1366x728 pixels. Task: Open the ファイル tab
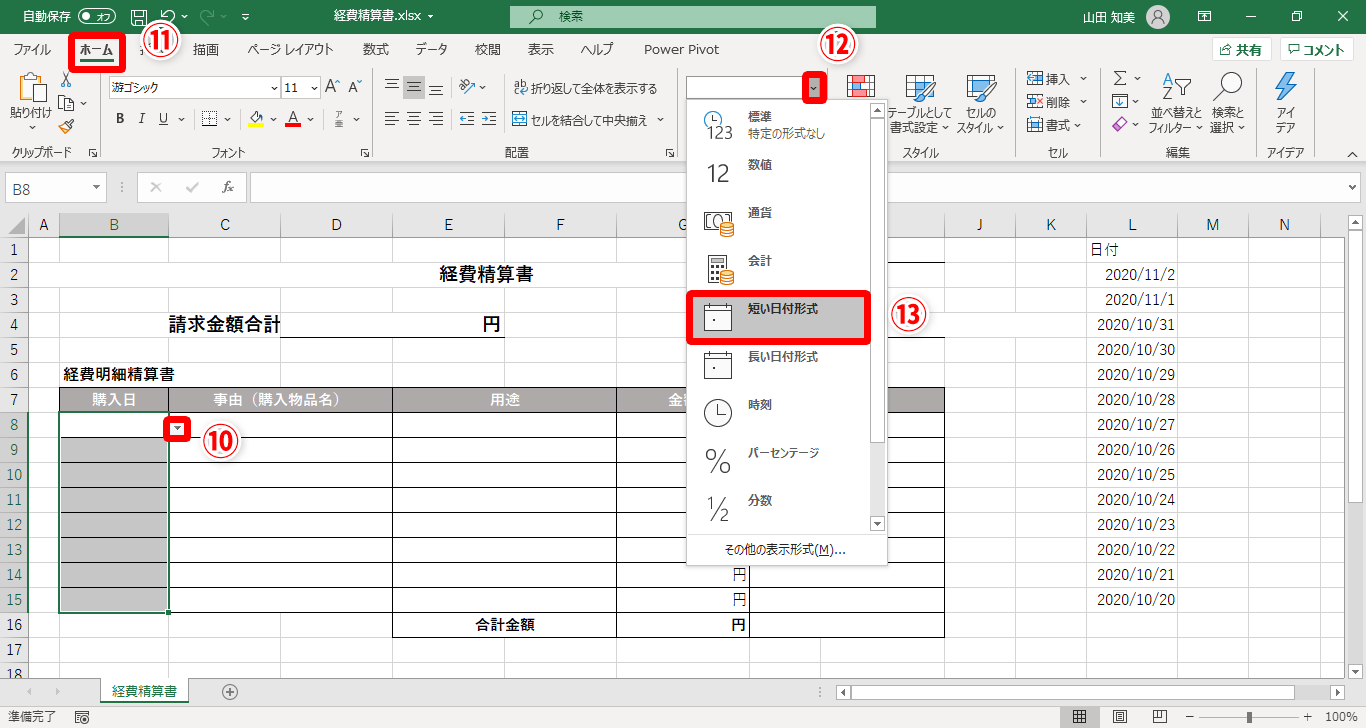[32, 49]
